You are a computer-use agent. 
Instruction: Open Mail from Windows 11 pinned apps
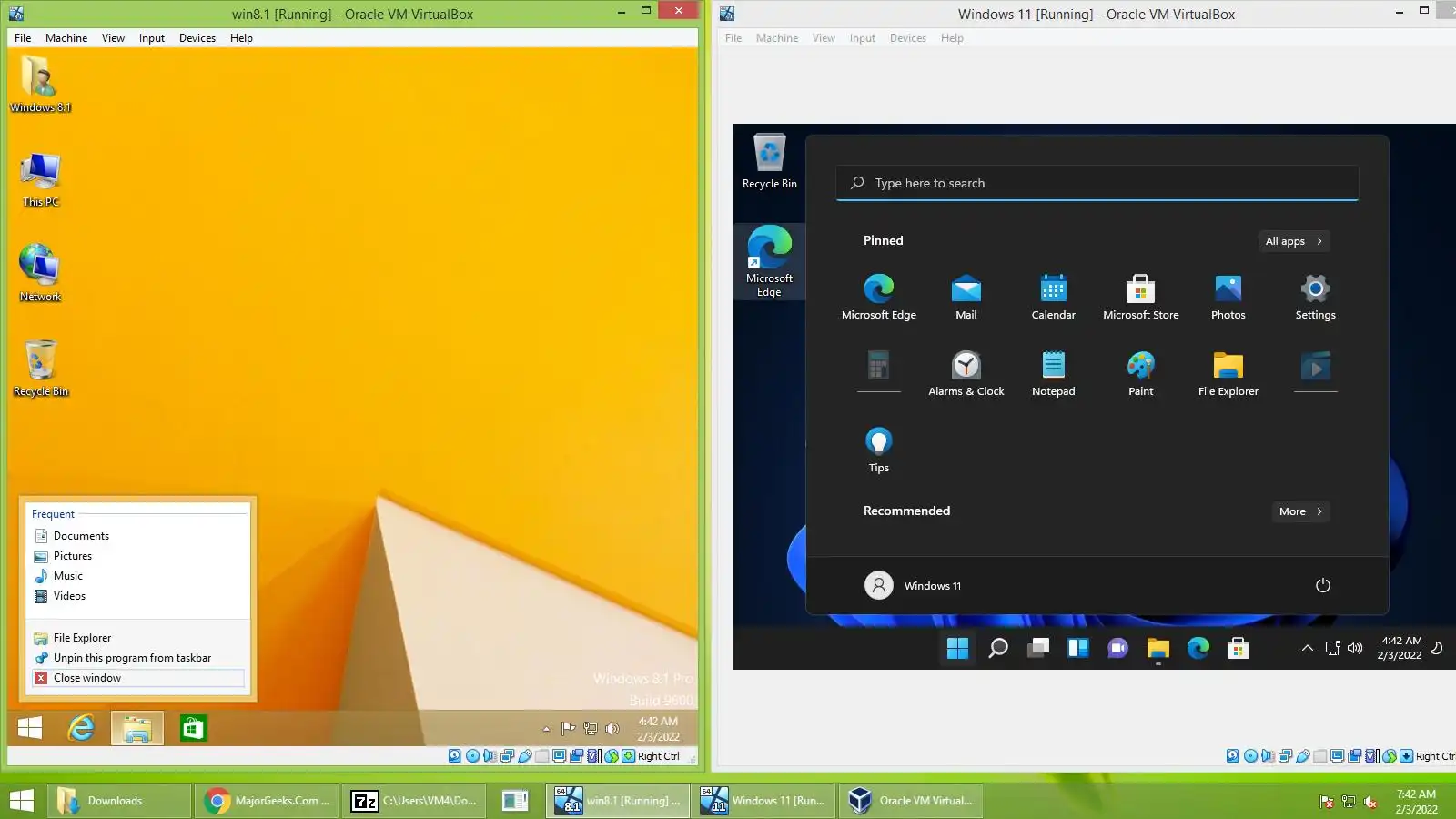[x=966, y=298]
